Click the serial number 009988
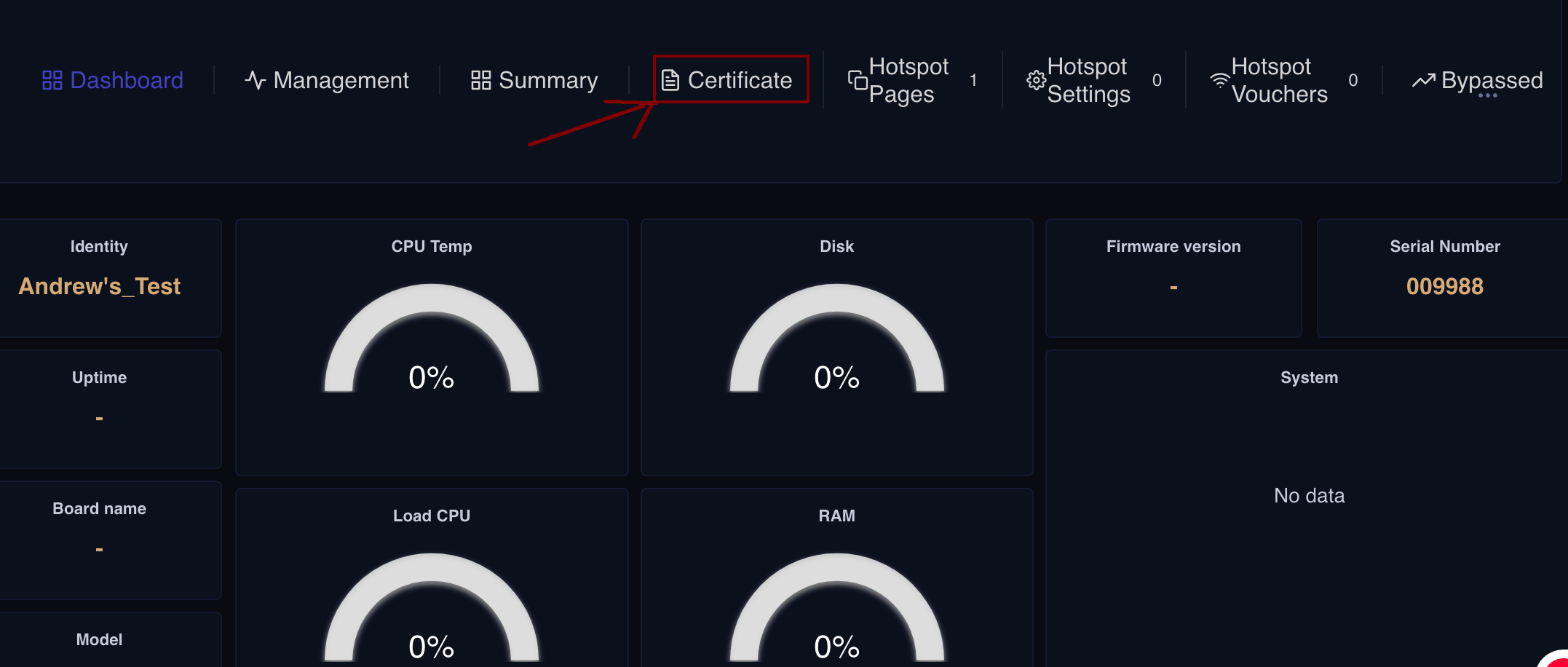1568x667 pixels. (x=1444, y=286)
